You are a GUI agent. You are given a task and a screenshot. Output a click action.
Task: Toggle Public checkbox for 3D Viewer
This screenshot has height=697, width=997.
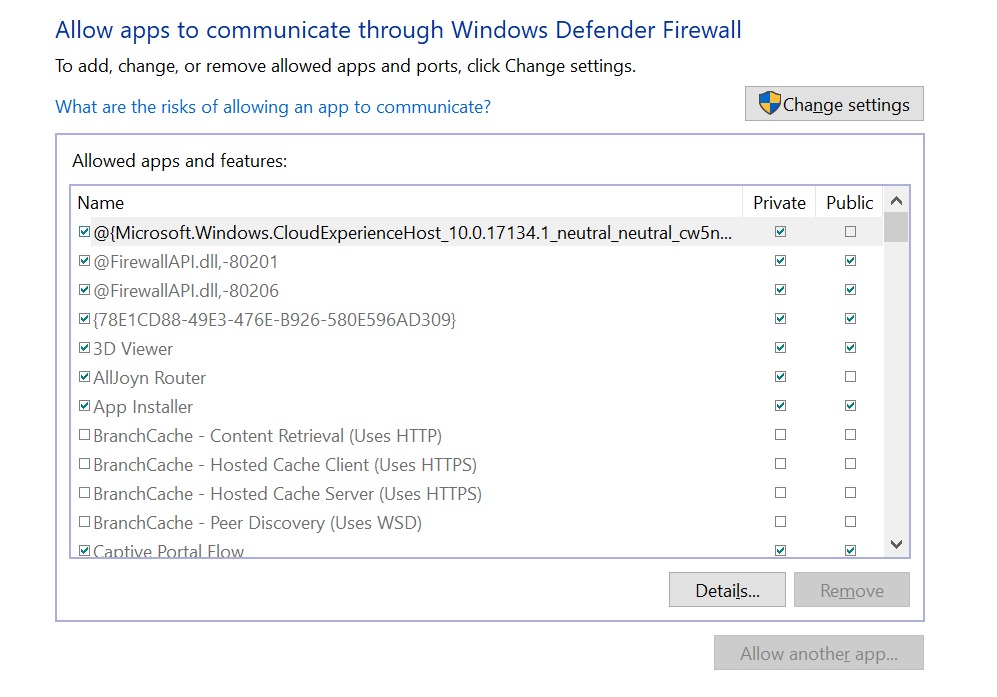[x=850, y=347]
